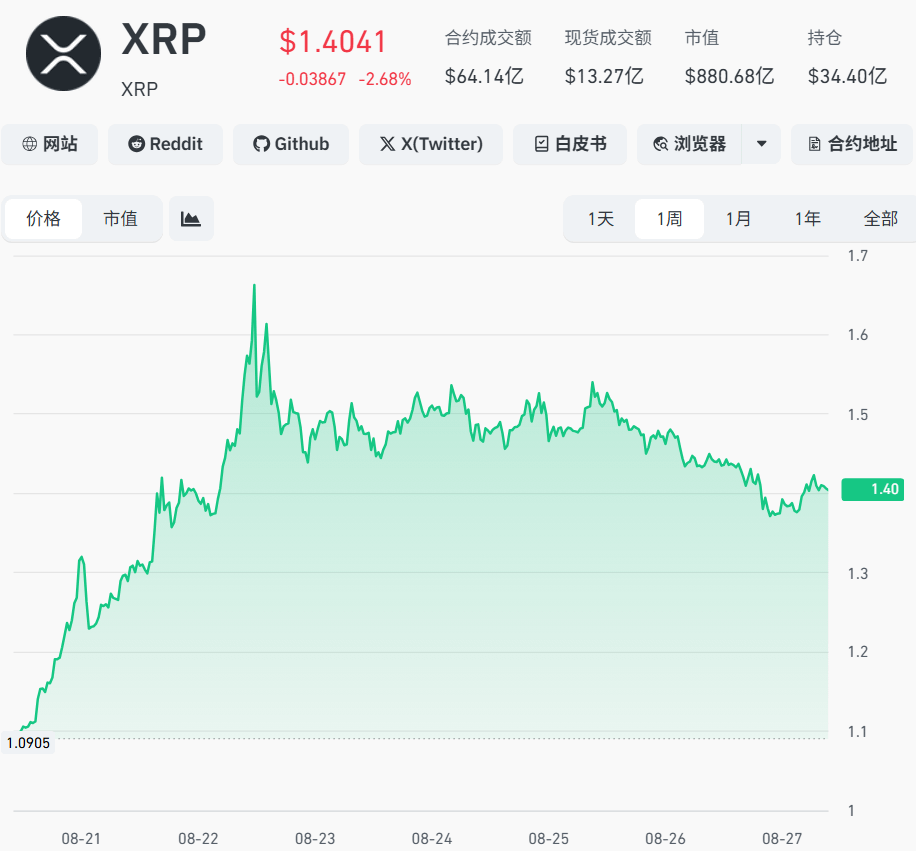Click the large XRP title text
This screenshot has height=851, width=916.
point(164,40)
